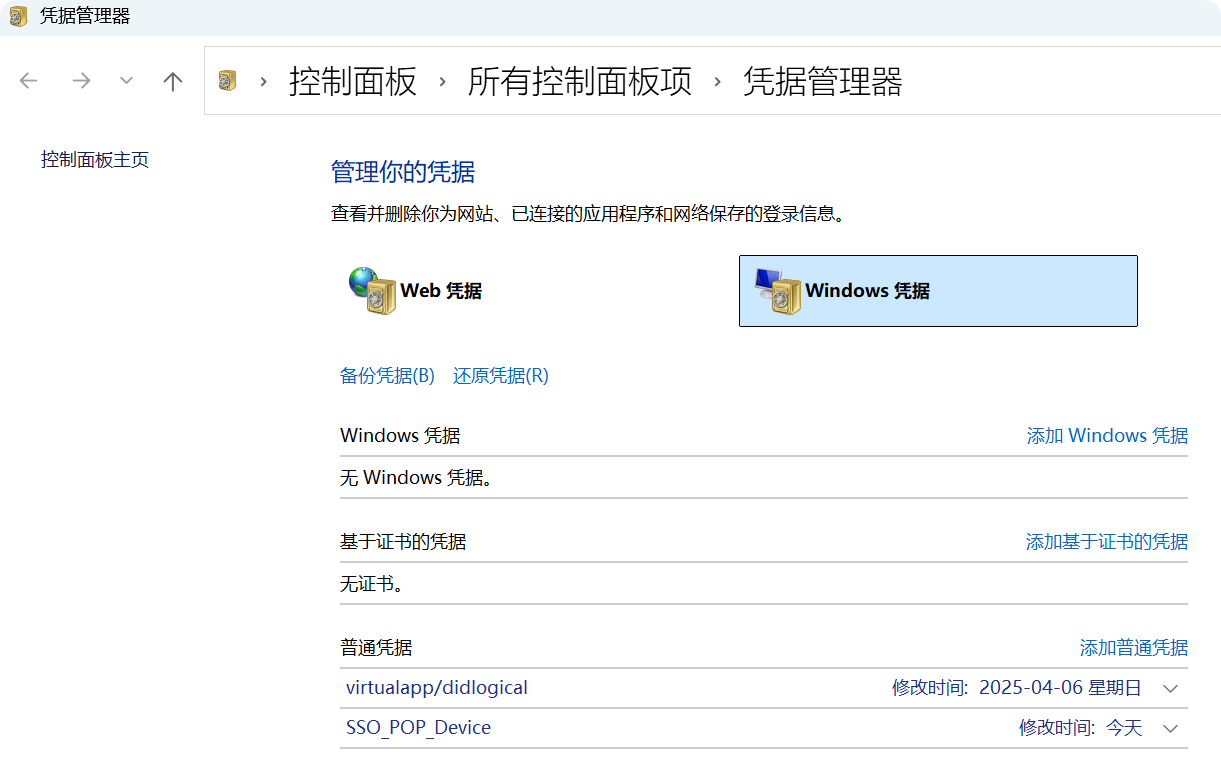Open SSO_POP_Device credential entry
Screen dimensions: 1221x767
coord(418,728)
